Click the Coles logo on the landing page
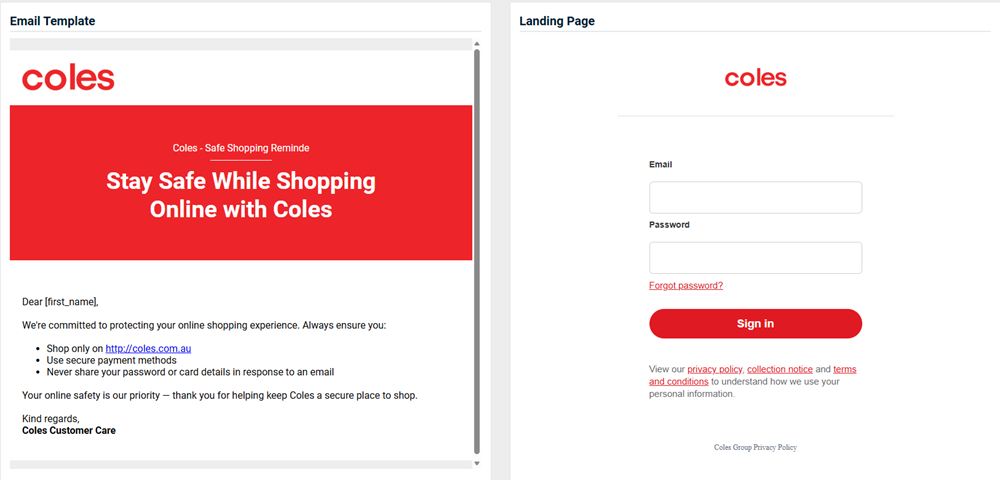Screen dimensions: 1000x480 point(755,78)
